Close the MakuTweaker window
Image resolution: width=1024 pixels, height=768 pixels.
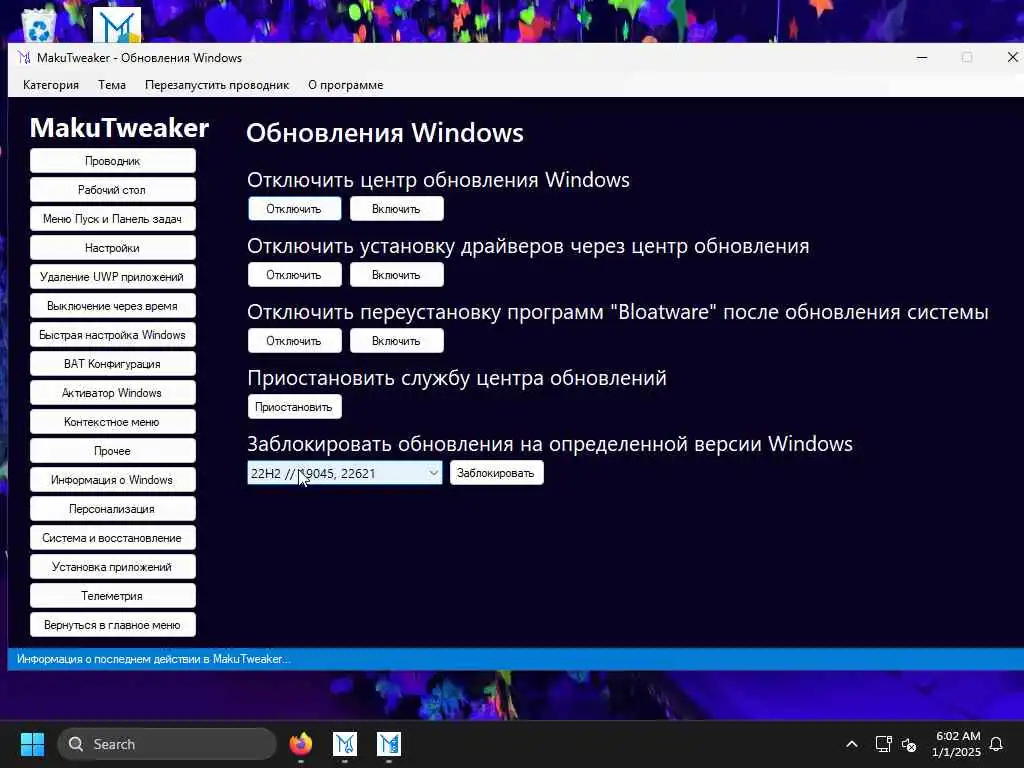1012,57
